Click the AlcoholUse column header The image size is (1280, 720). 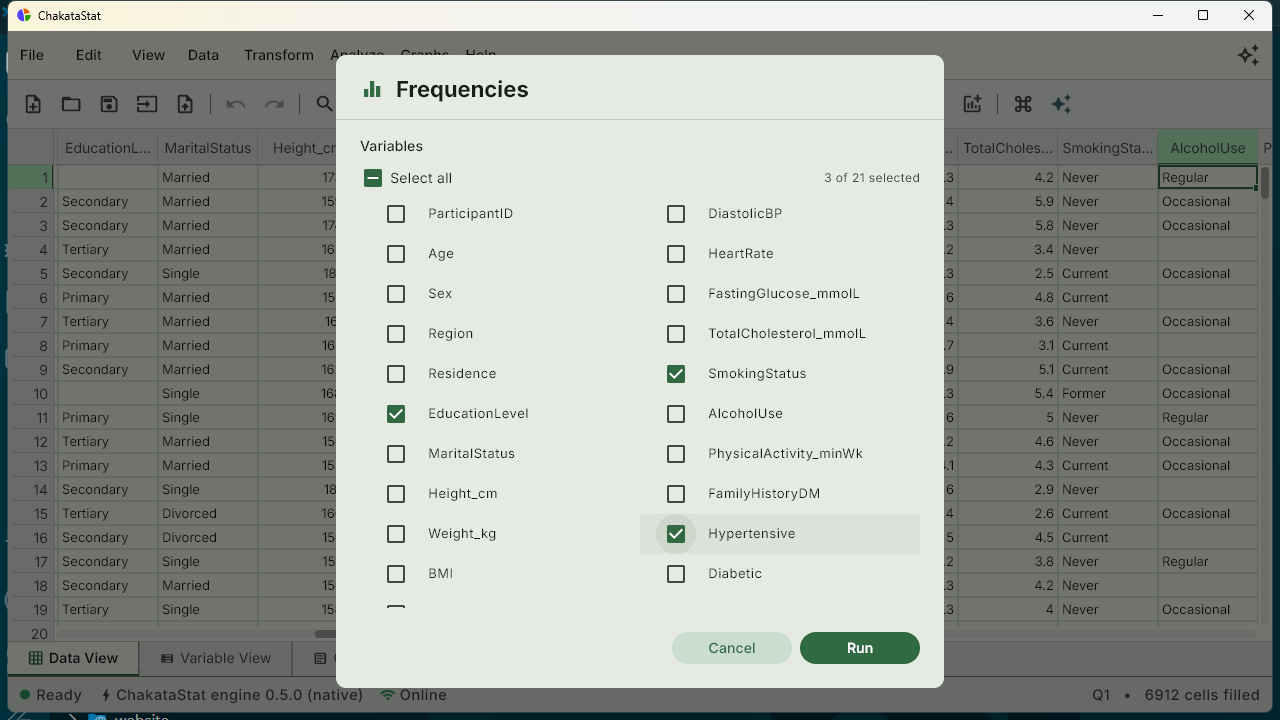1208,148
